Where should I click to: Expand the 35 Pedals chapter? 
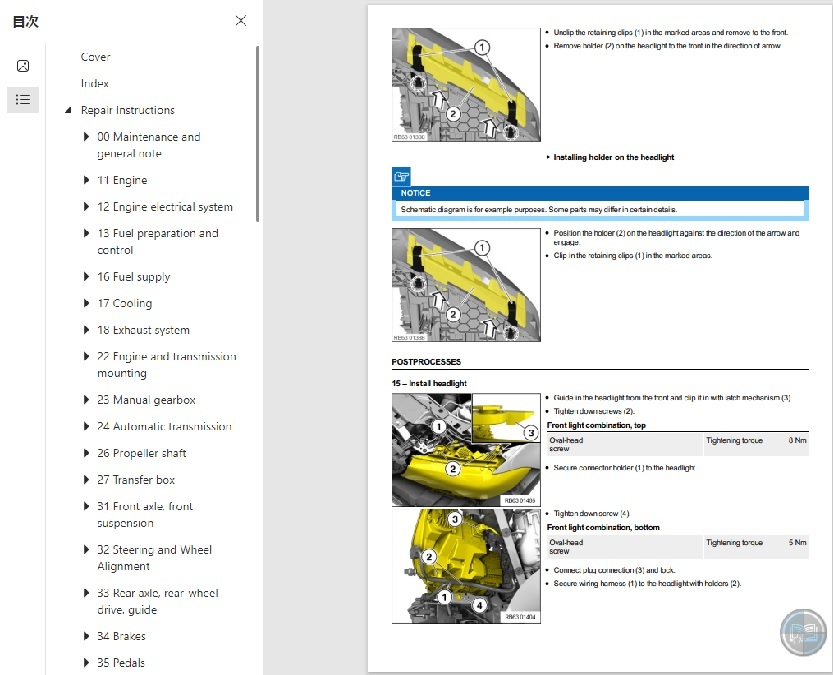pyautogui.click(x=85, y=662)
